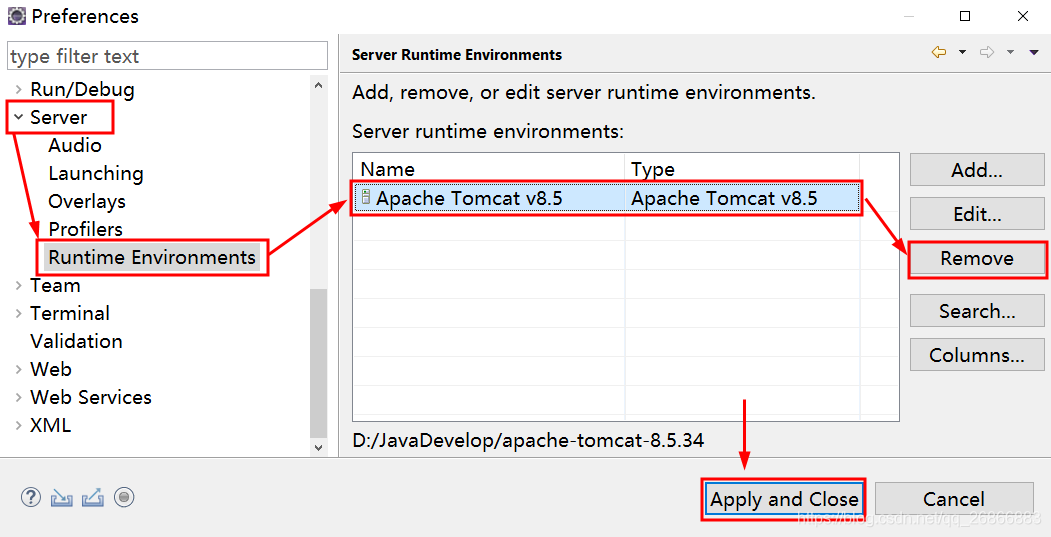Select the Profilers preference page
Screen dimensions: 1051x537
tap(86, 229)
